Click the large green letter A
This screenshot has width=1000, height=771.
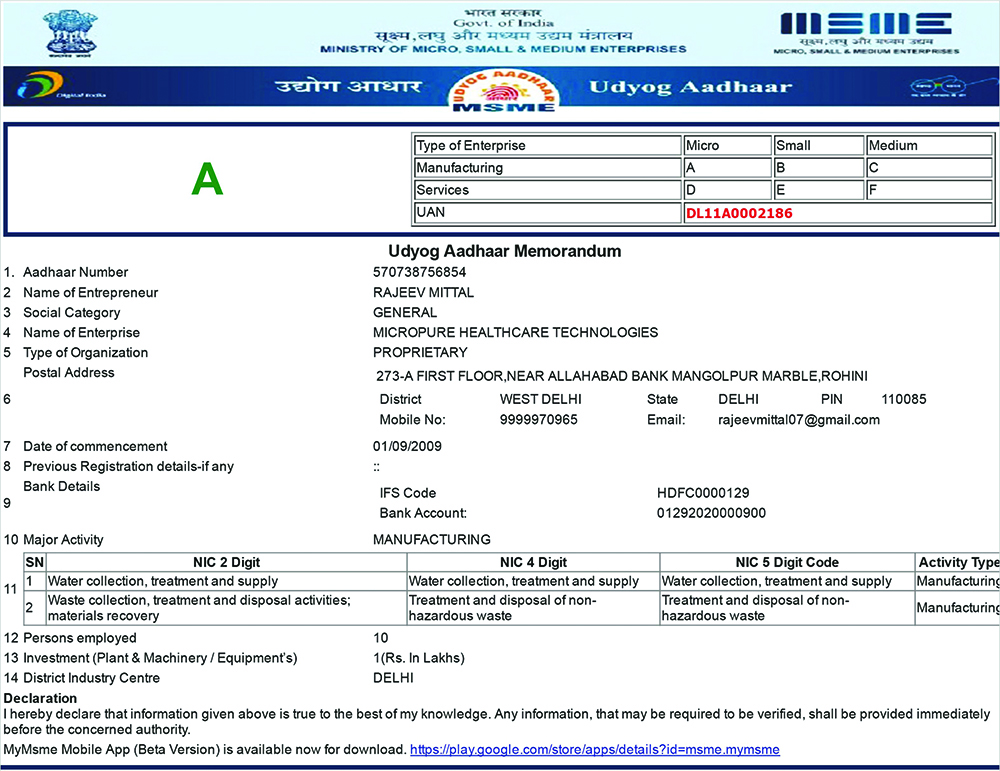coord(207,179)
